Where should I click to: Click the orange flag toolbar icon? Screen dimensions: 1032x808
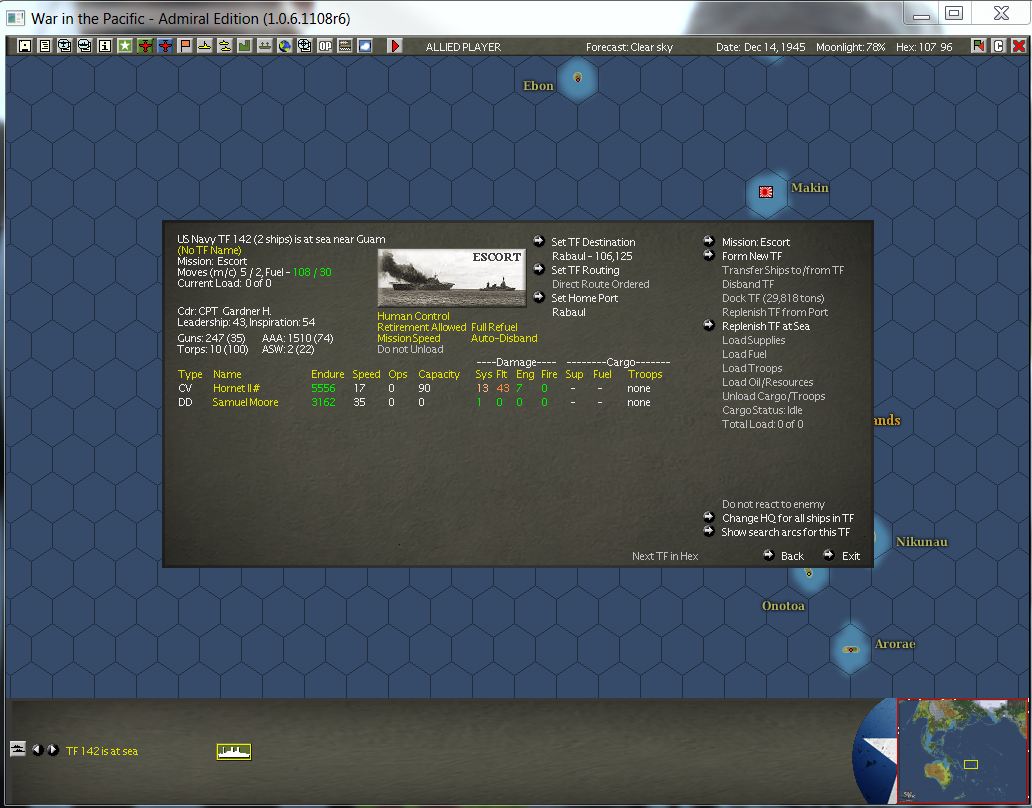click(185, 46)
